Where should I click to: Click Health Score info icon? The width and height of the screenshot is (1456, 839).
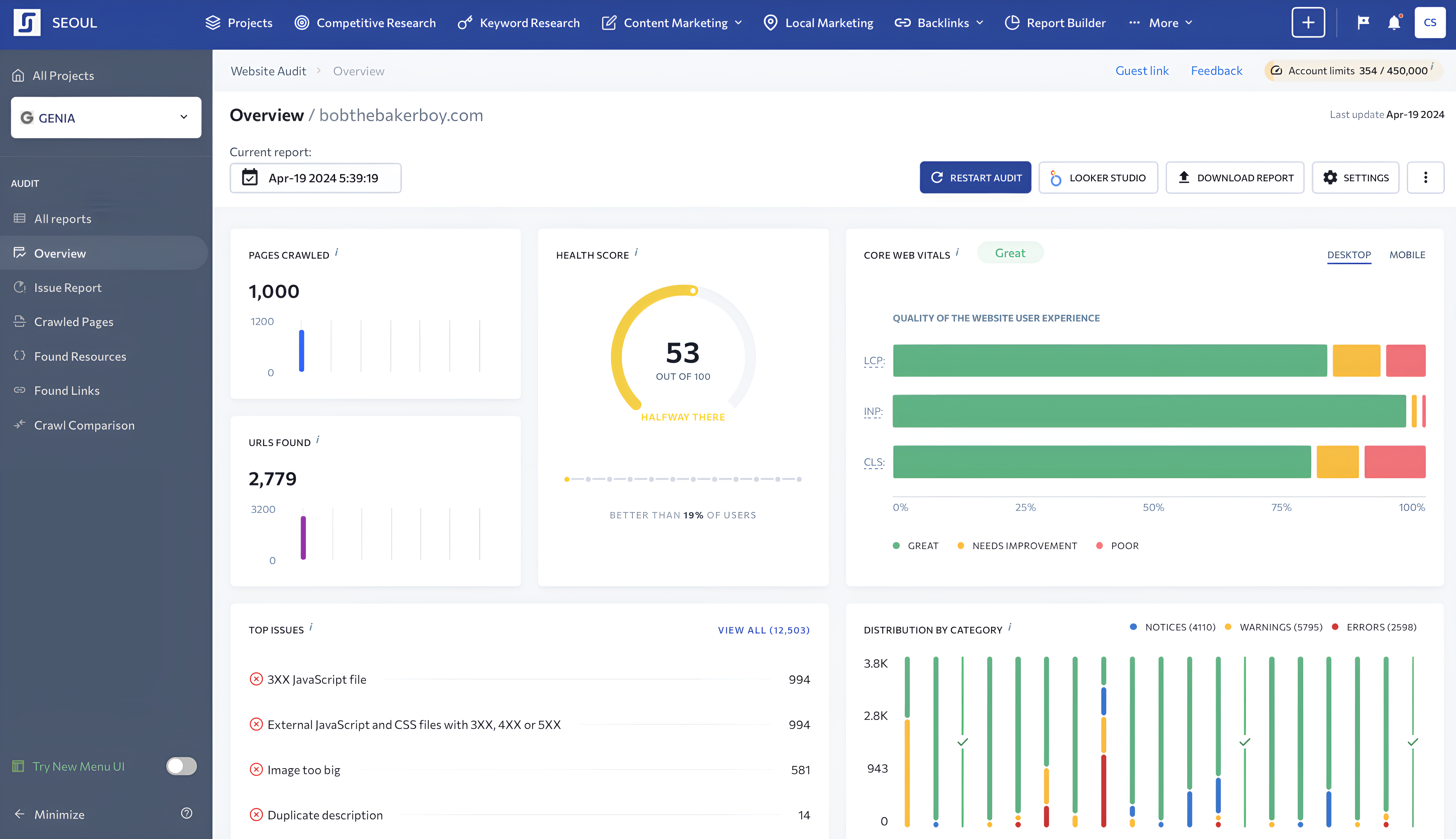[x=636, y=252]
